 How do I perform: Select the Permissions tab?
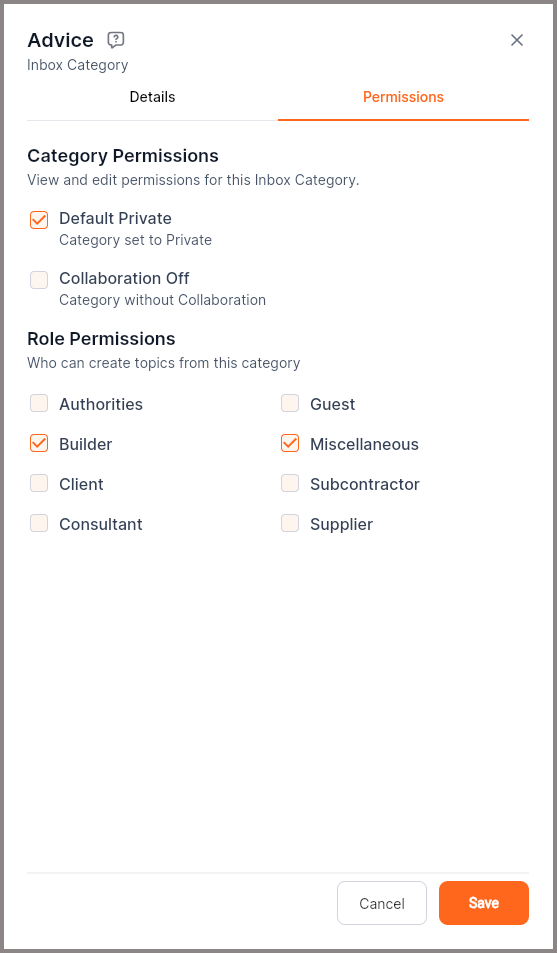tap(403, 97)
